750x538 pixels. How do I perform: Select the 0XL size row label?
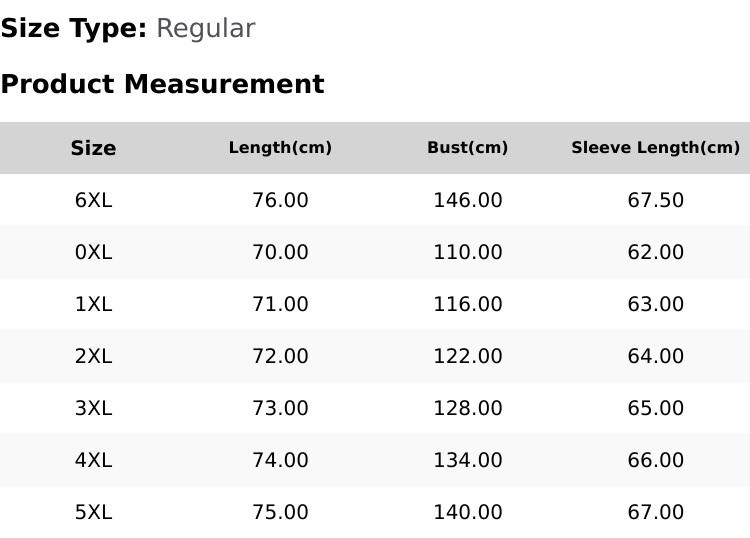pyautogui.click(x=93, y=252)
